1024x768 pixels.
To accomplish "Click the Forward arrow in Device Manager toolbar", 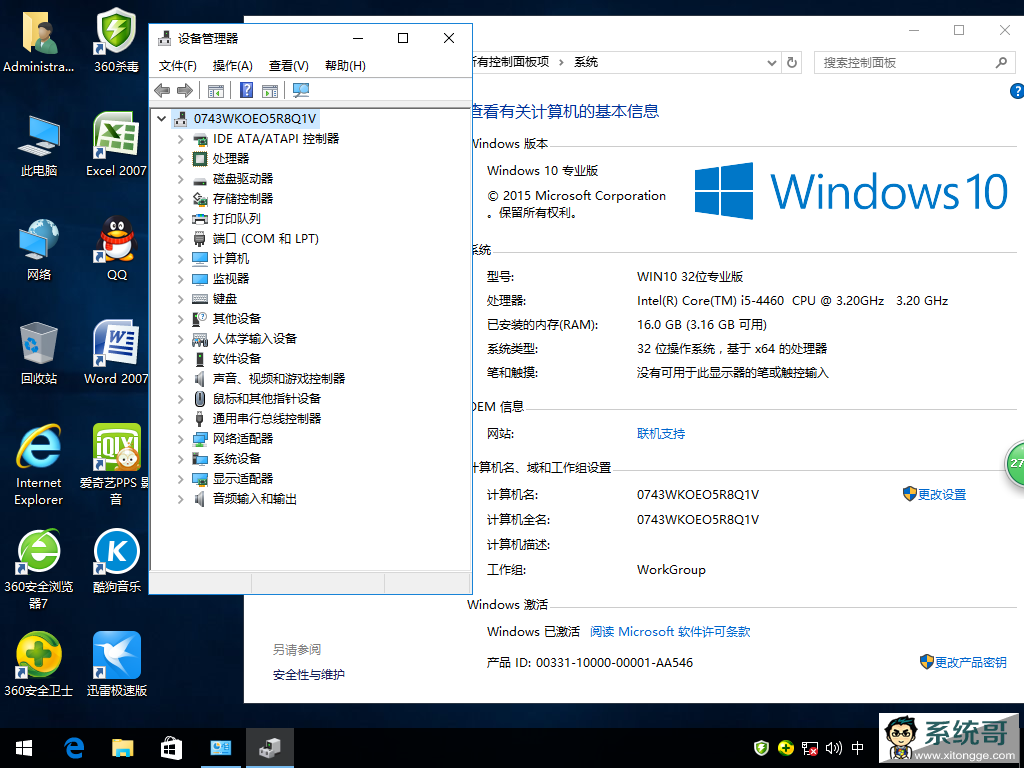I will [185, 91].
